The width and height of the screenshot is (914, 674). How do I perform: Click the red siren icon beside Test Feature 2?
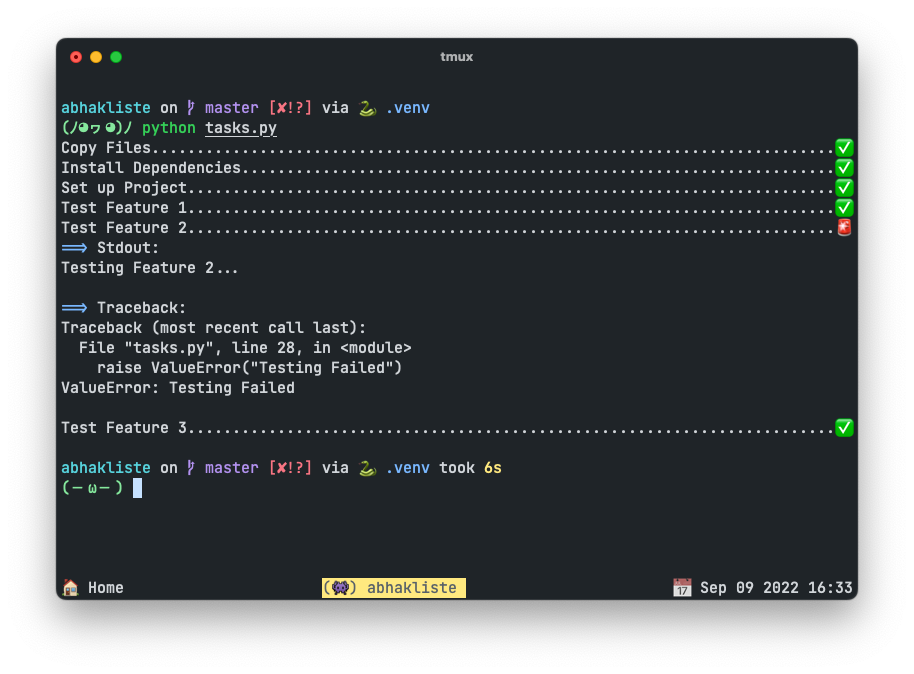pos(844,227)
